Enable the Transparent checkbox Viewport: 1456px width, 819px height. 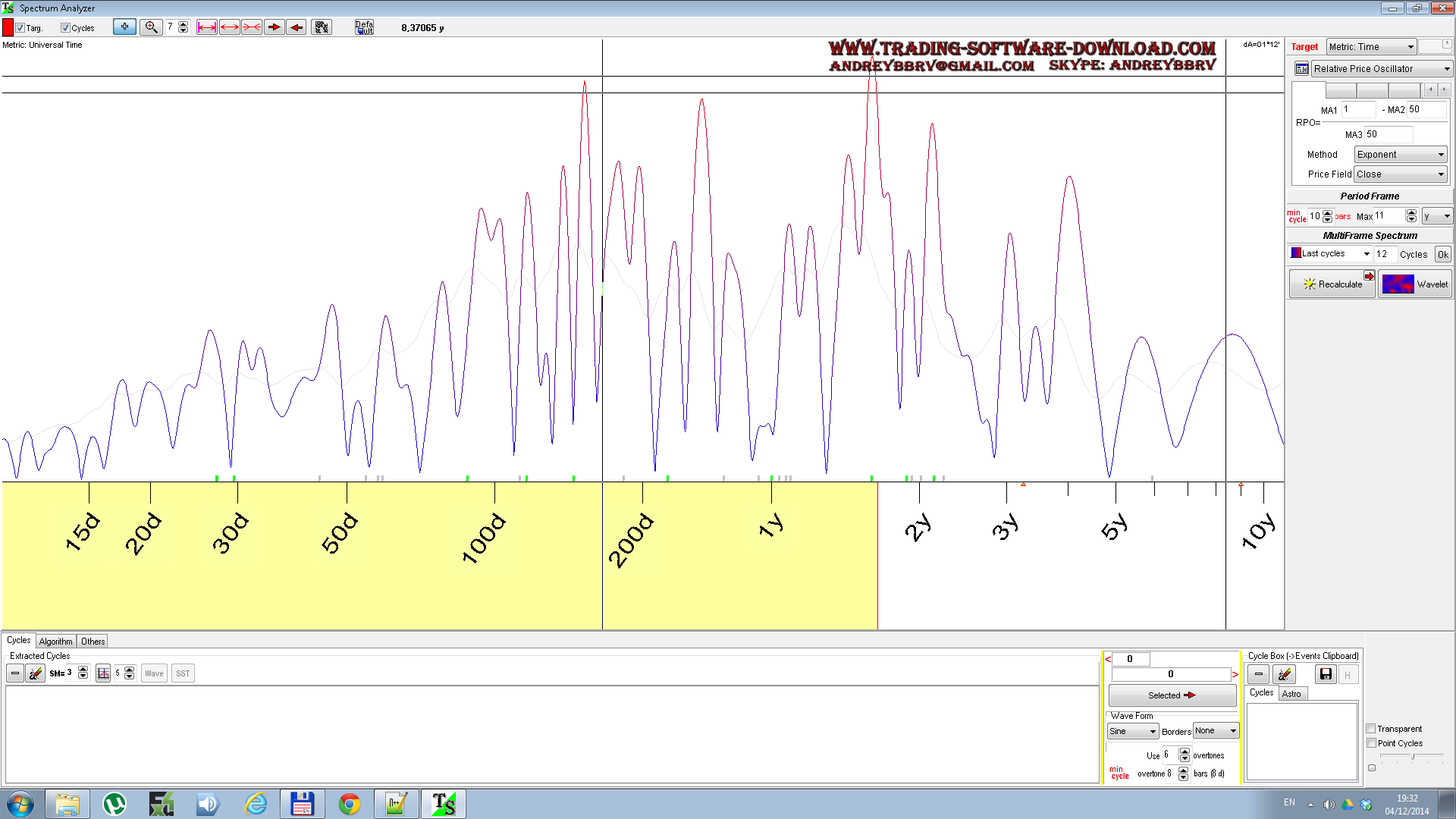[x=1371, y=728]
